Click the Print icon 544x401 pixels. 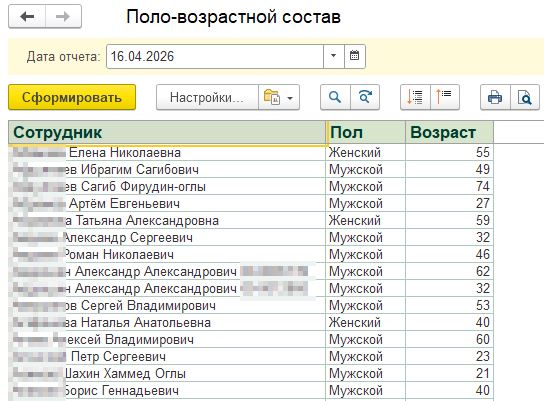click(495, 97)
